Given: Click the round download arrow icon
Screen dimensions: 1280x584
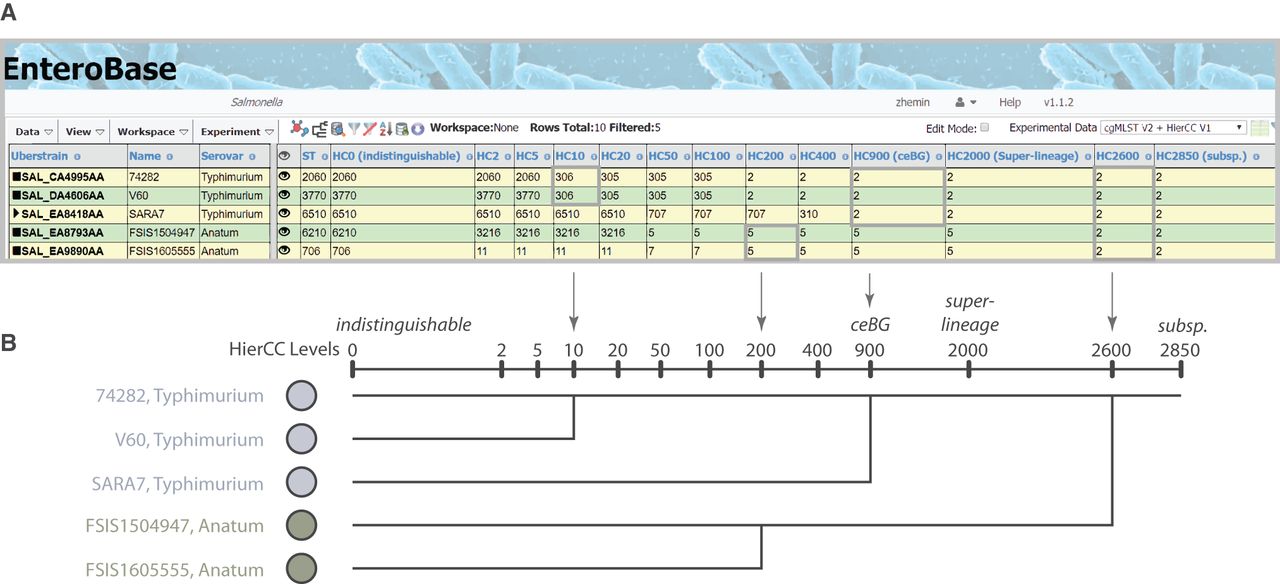Looking at the screenshot, I should [x=417, y=128].
